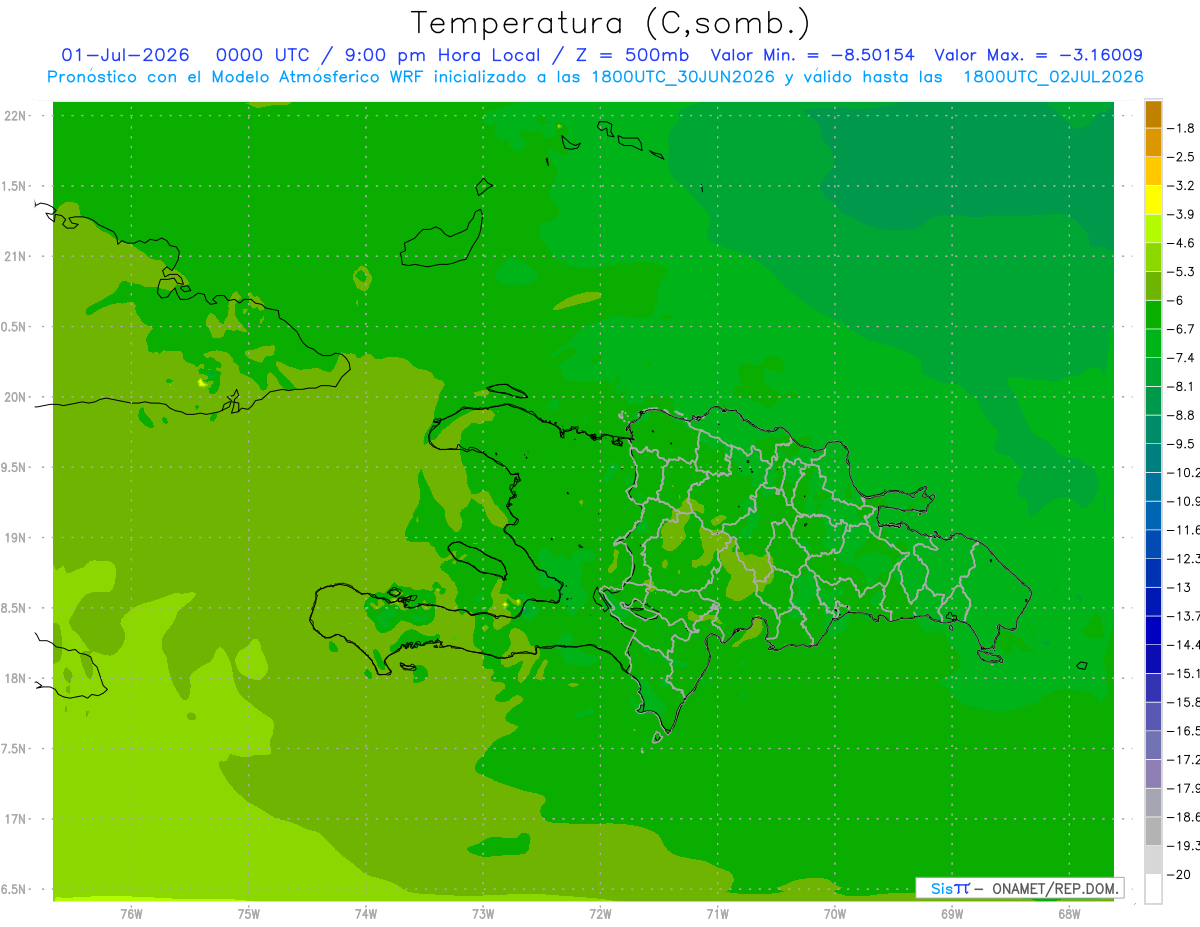Select initialization time "1800UTC_30JUN2026"

(x=682, y=77)
